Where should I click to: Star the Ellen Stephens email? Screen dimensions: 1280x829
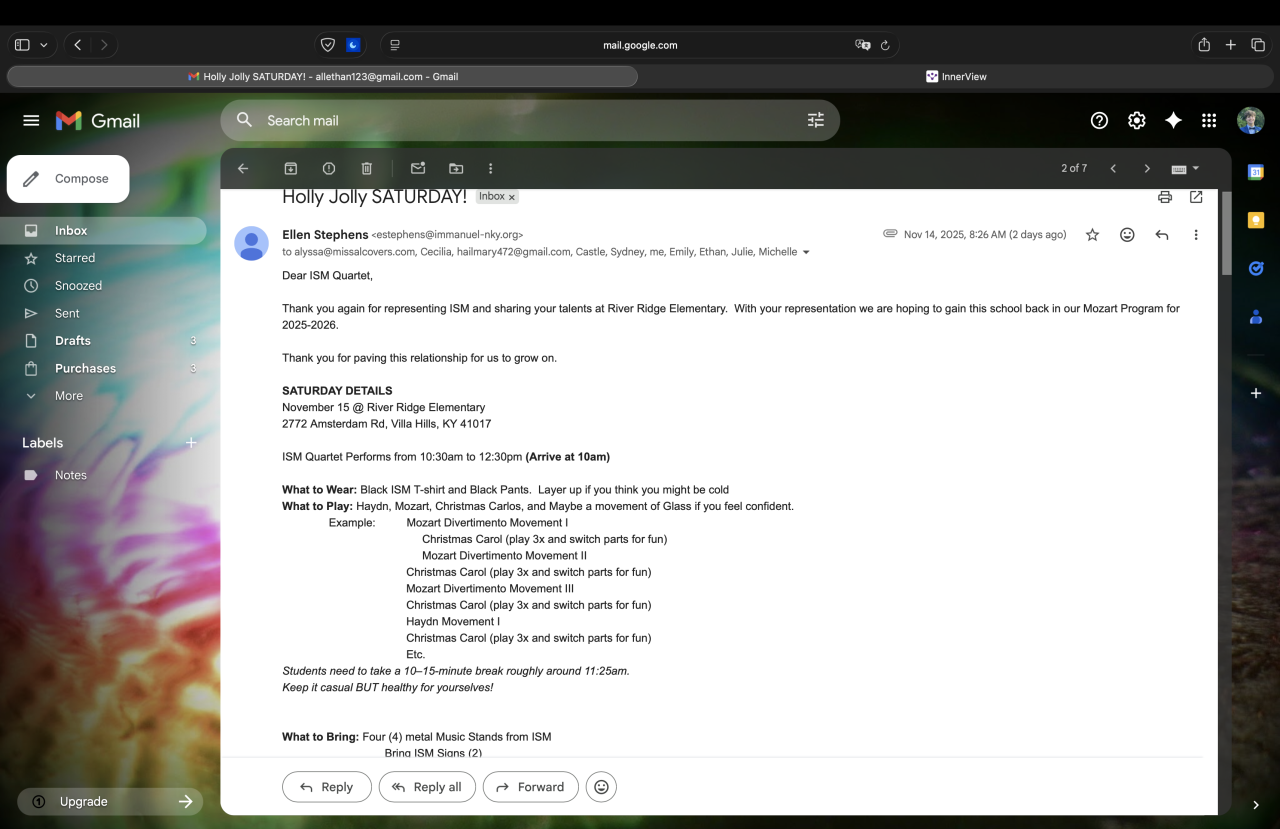point(1092,235)
